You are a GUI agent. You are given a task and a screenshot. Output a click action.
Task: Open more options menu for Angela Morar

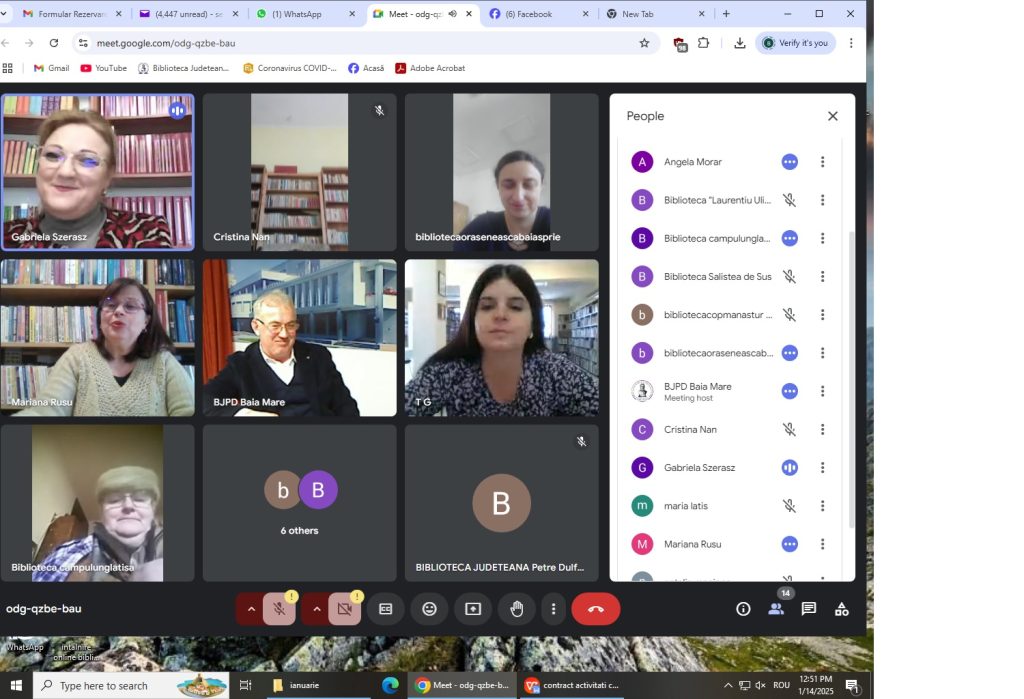tap(823, 162)
